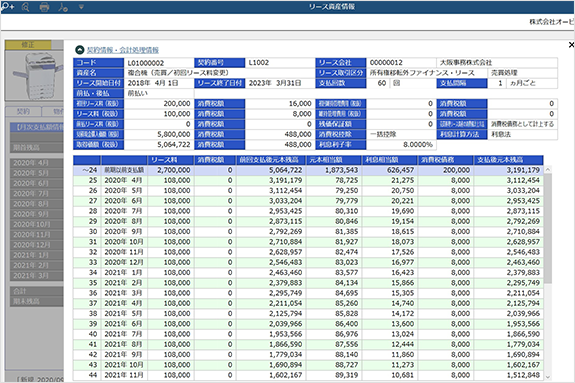Click the 利息計算方法 value 利息法
Image resolution: width=575 pixels, height=383 pixels.
pyautogui.click(x=523, y=135)
